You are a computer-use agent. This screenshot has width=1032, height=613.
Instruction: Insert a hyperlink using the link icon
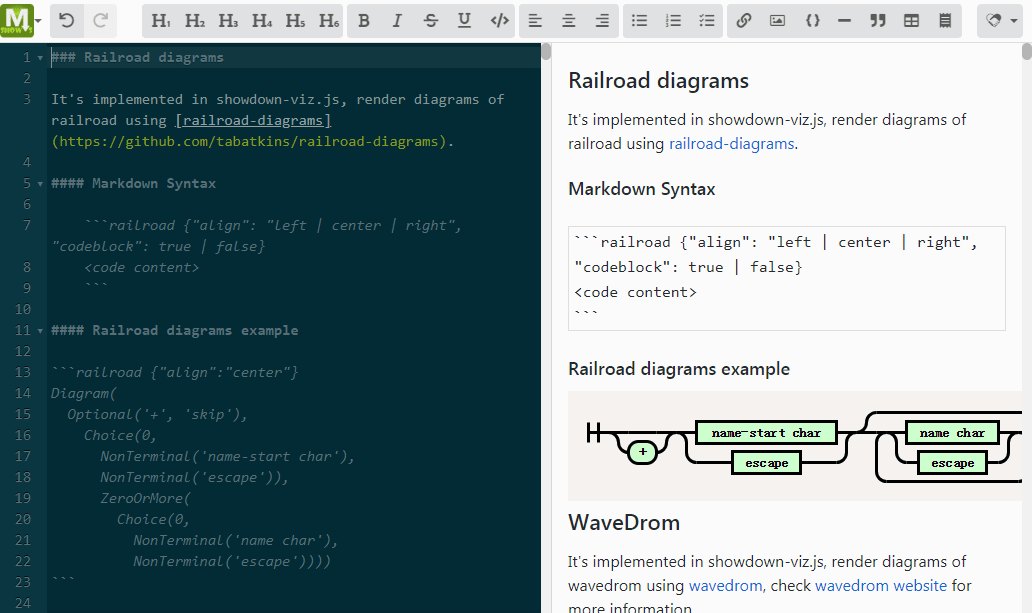[743, 20]
